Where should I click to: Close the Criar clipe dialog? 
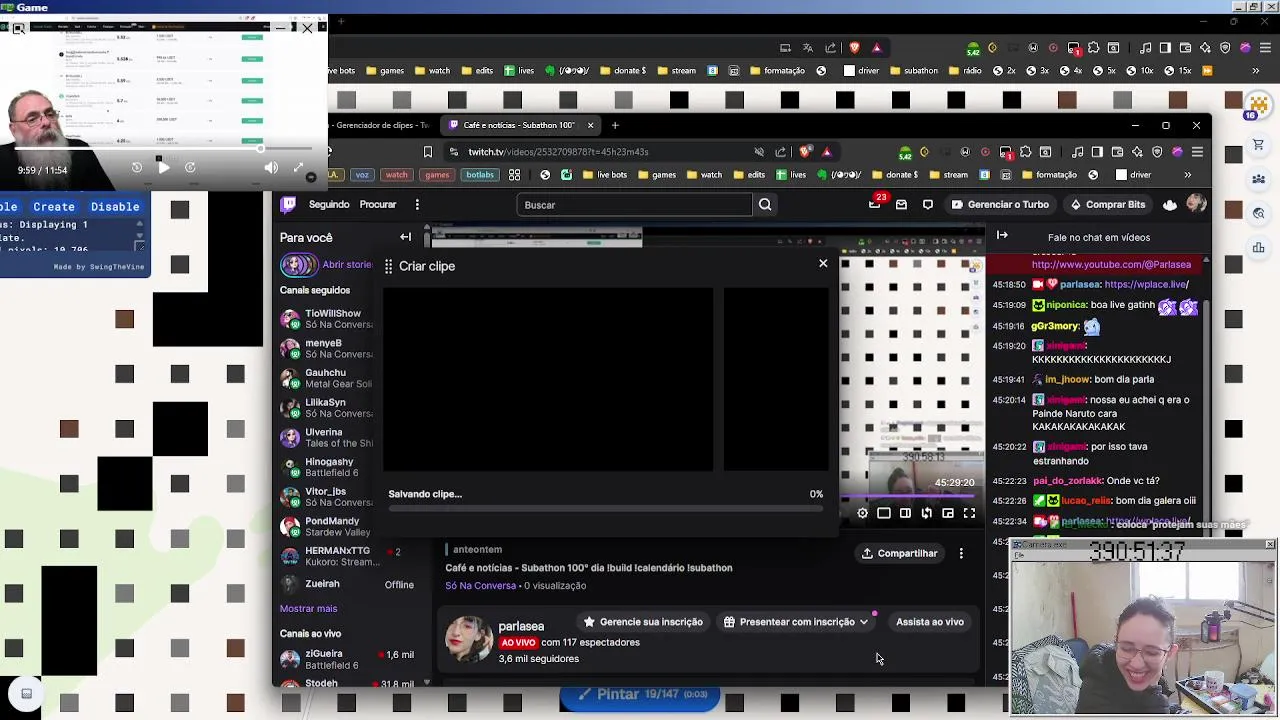(x=823, y=263)
